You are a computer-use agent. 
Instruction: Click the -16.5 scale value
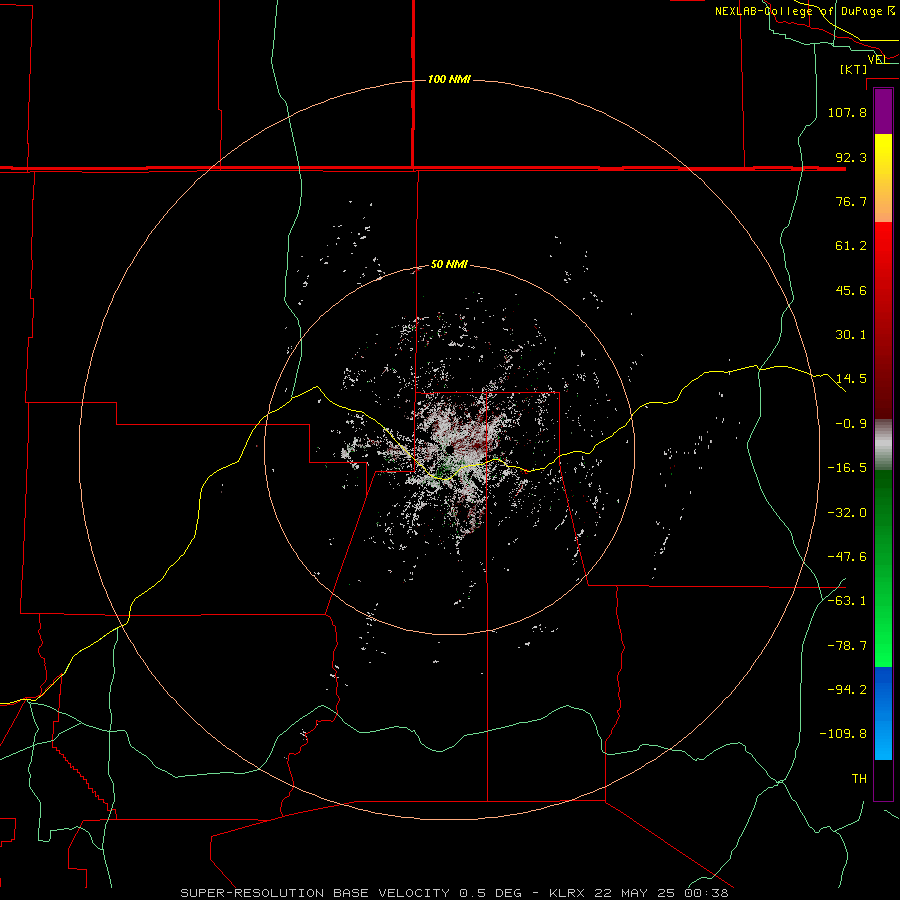(847, 468)
